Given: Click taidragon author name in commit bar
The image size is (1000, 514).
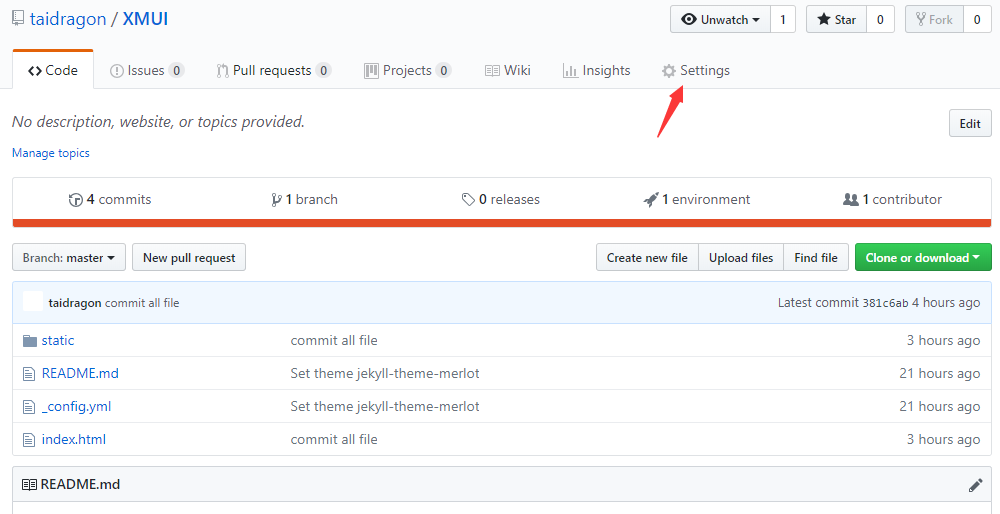Looking at the screenshot, I should [x=75, y=303].
